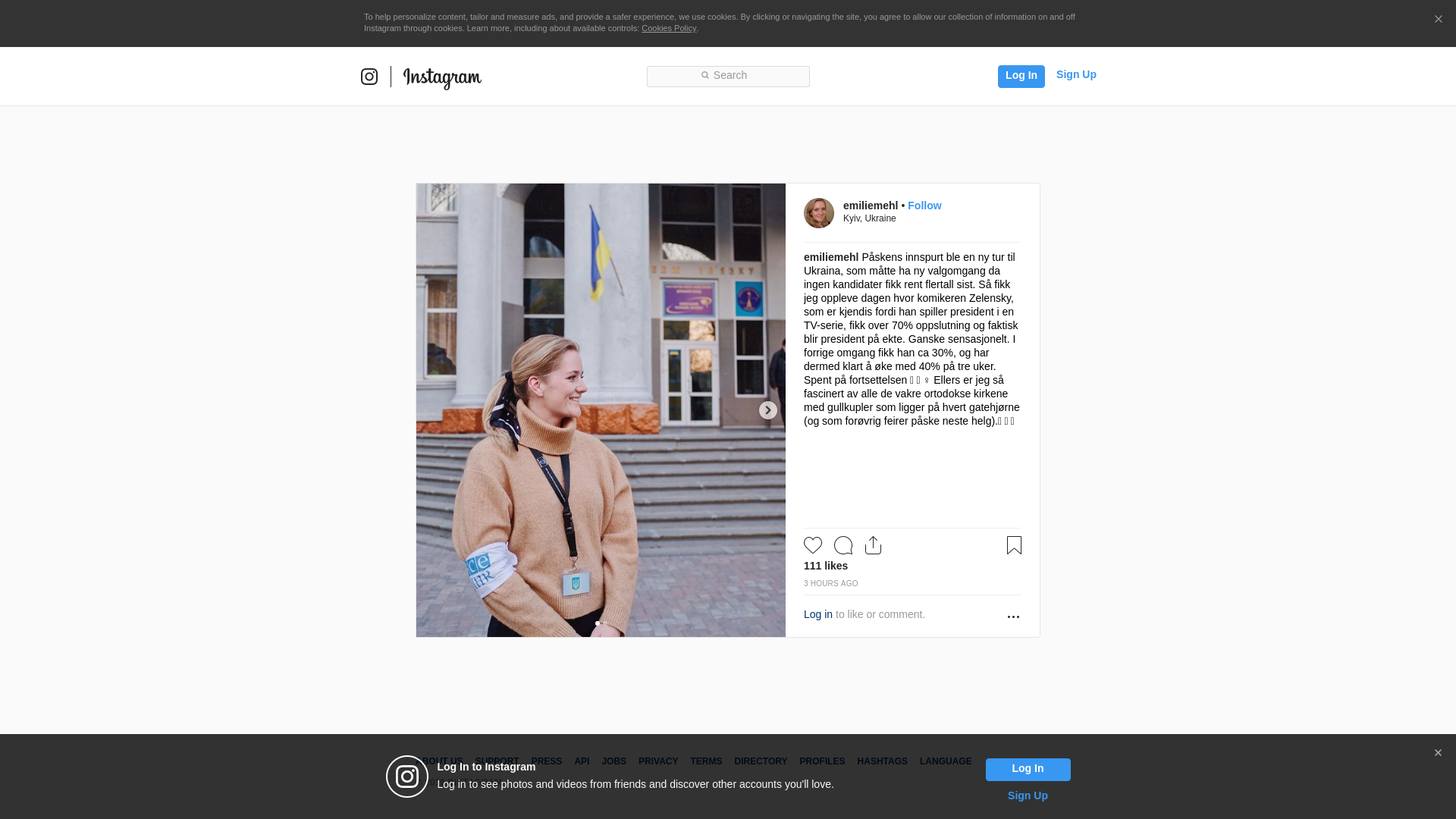This screenshot has width=1456, height=819.
Task: Click Log In button in bottom banner
Action: click(x=1028, y=770)
